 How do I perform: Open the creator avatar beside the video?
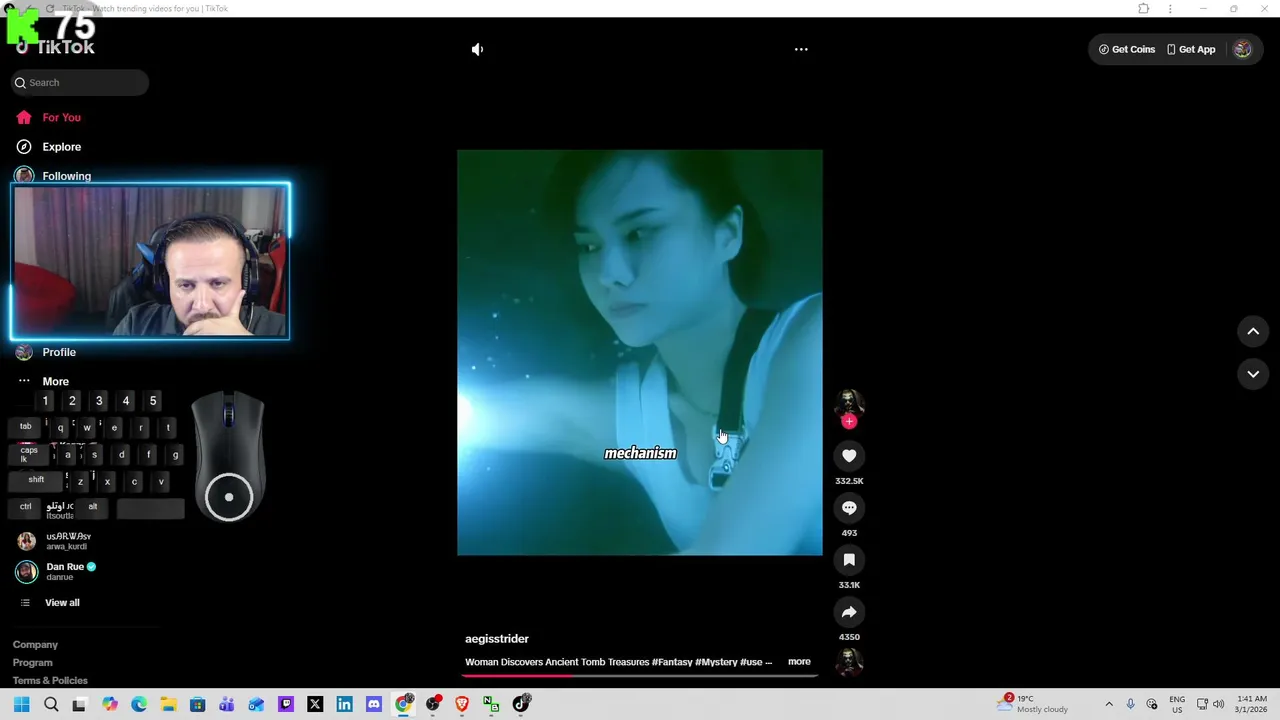pos(849,402)
